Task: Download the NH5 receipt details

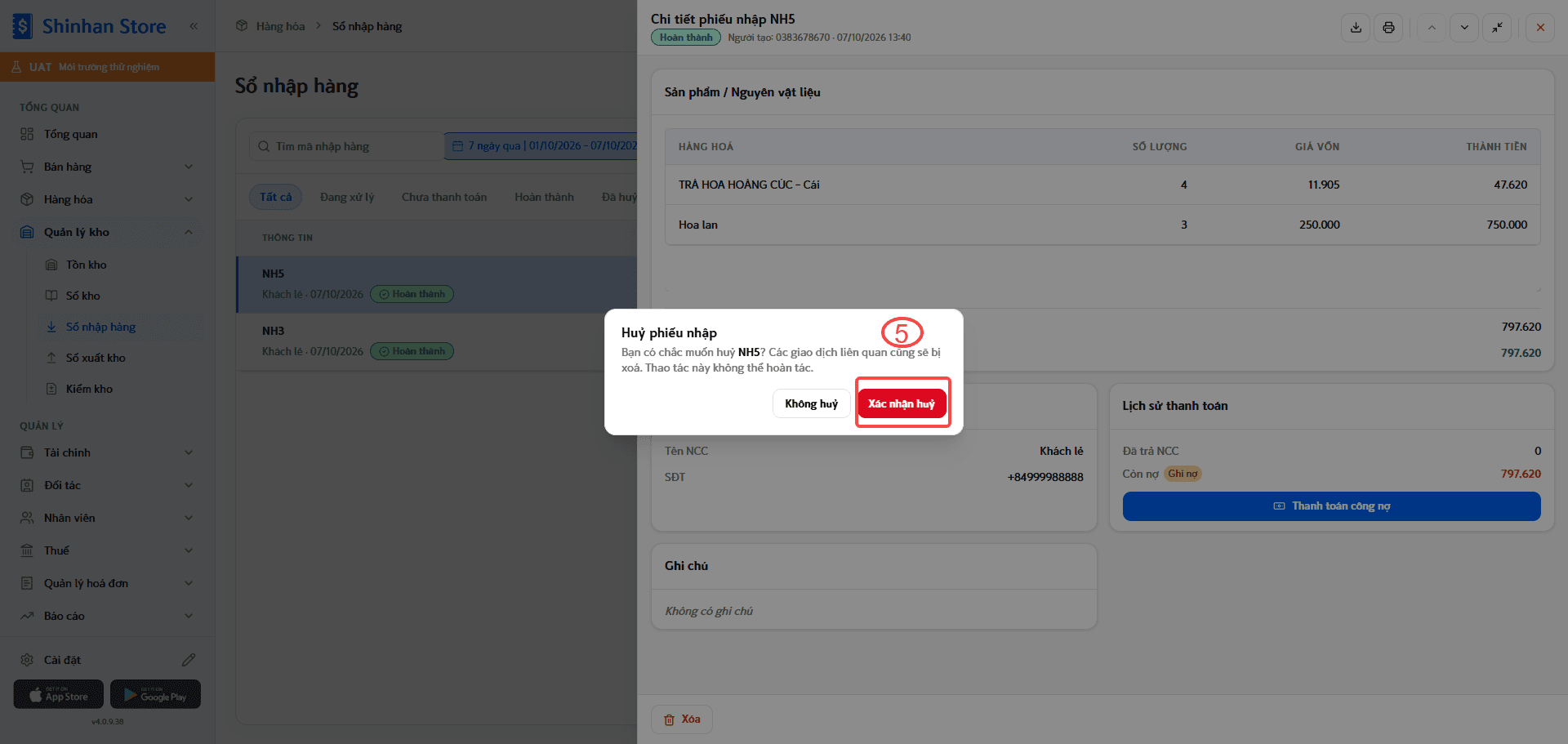Action: point(1356,28)
